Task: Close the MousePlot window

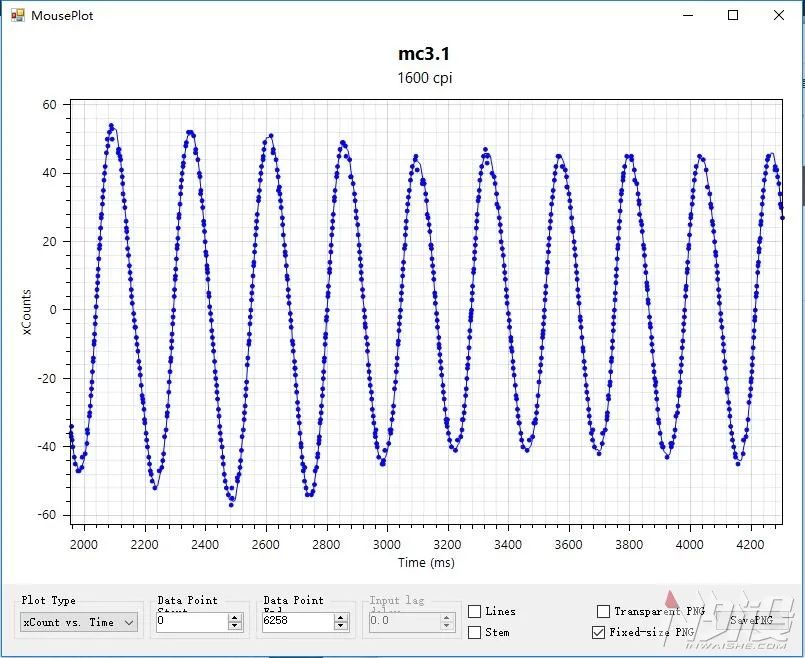Action: click(x=779, y=15)
